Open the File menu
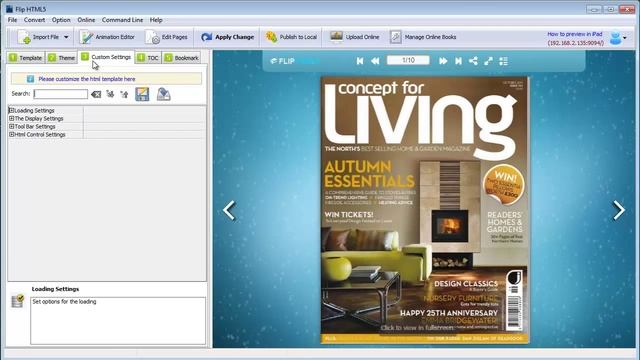Viewport: 640px width, 360px height. point(13,20)
